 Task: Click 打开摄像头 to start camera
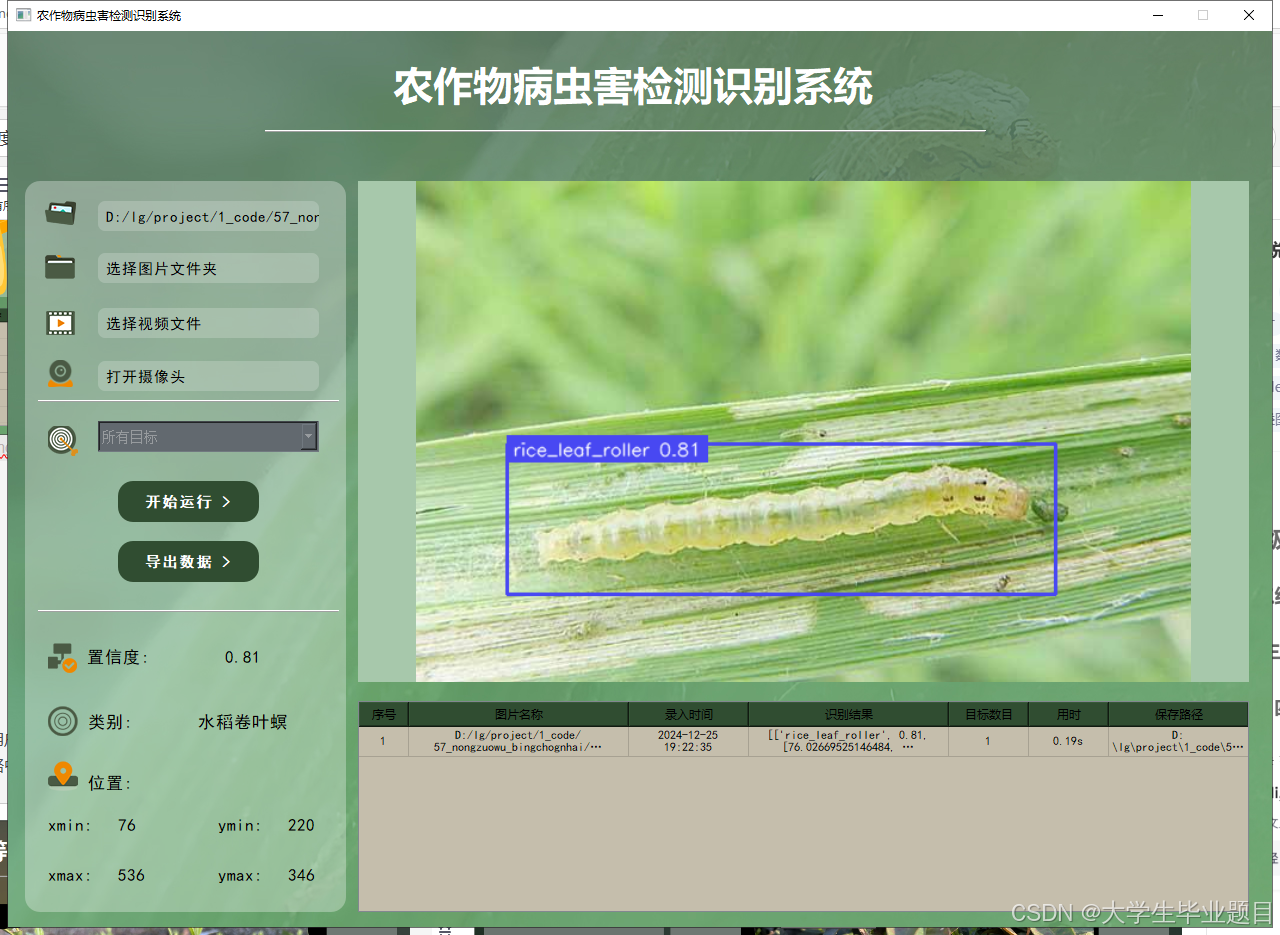coord(208,376)
